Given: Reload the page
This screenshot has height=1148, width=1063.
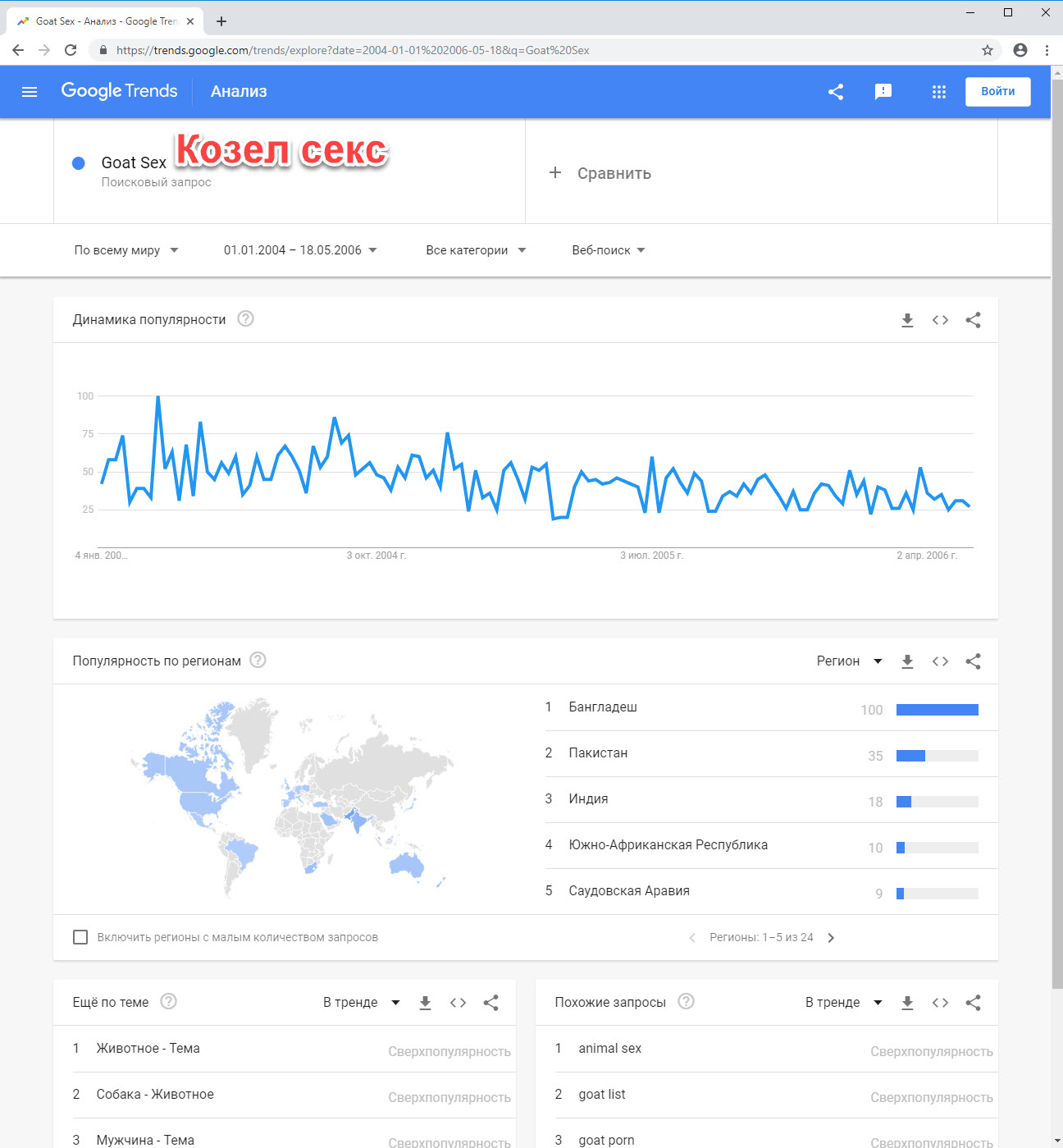Looking at the screenshot, I should (71, 50).
